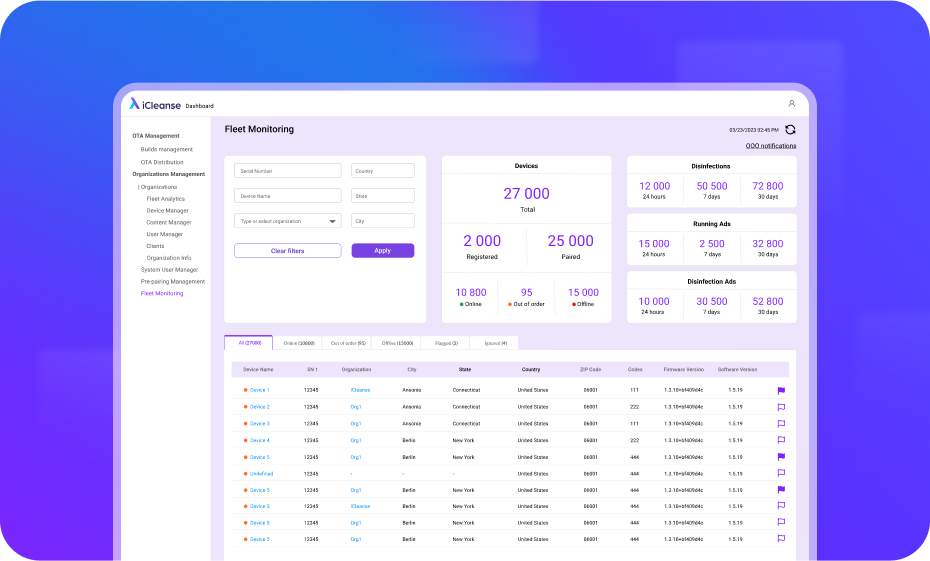Open Device Manager in the sidebar
Image resolution: width=930 pixels, height=561 pixels.
point(167,211)
